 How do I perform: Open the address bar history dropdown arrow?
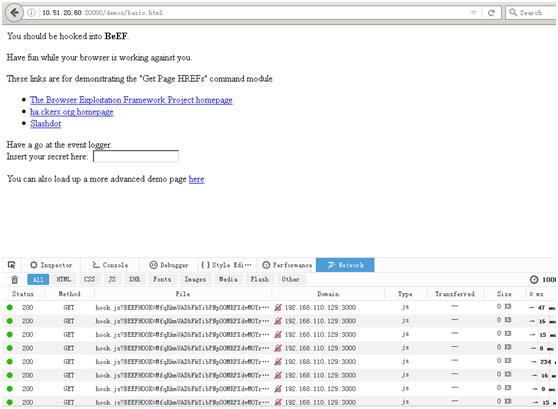473,13
